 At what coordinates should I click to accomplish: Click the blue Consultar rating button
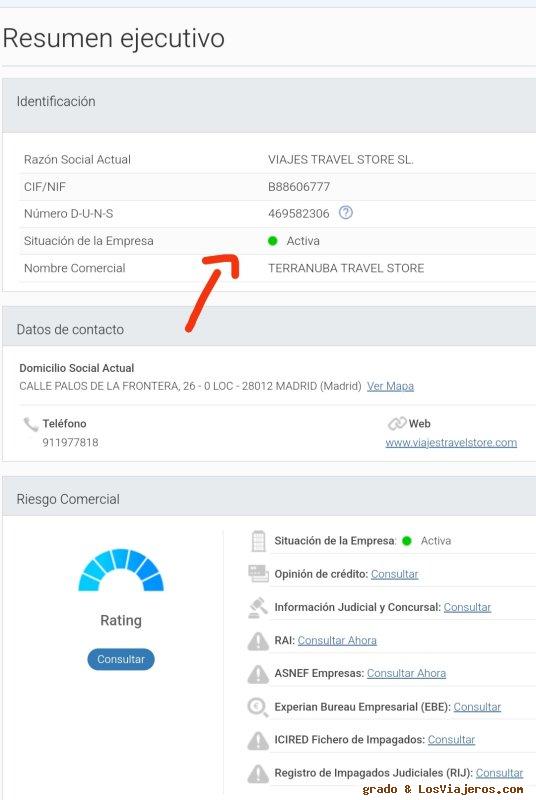[121, 659]
